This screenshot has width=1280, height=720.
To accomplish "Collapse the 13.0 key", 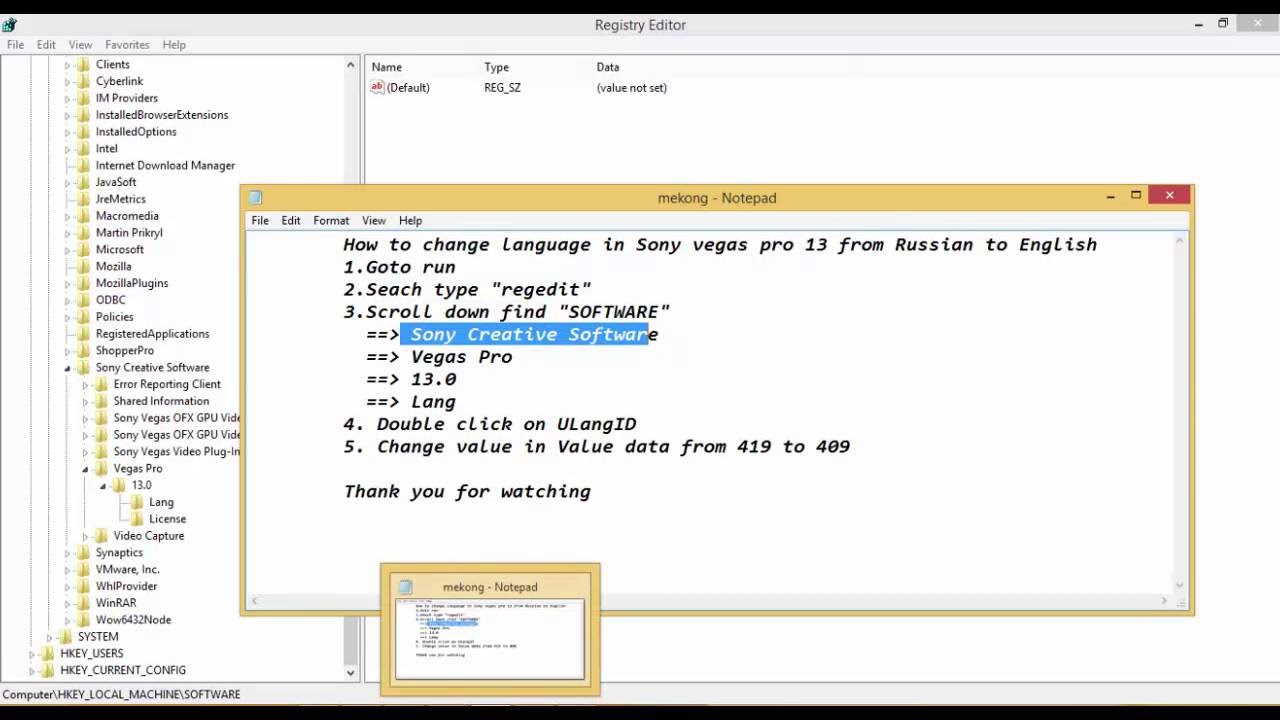I will point(103,486).
